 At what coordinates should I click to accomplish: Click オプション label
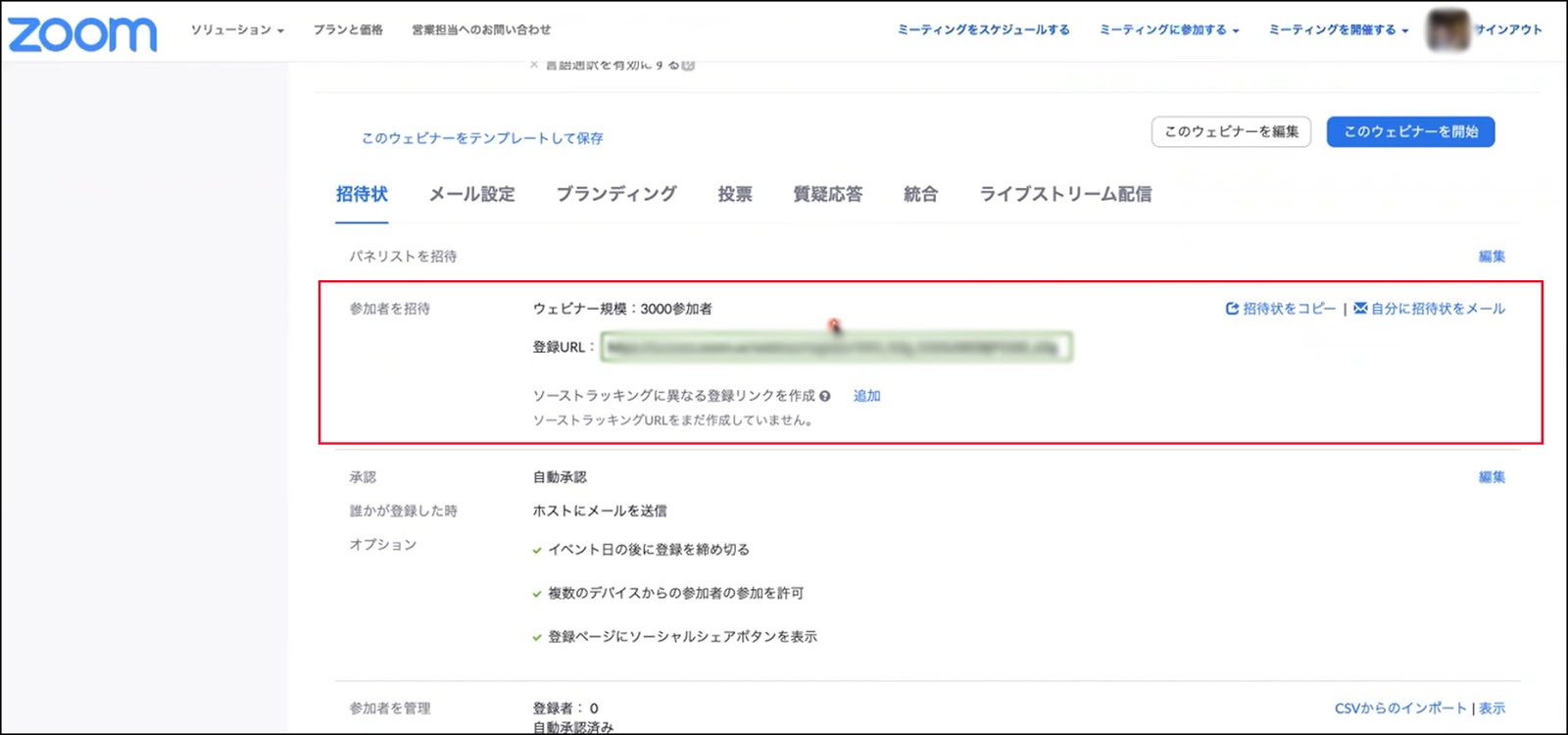click(382, 545)
